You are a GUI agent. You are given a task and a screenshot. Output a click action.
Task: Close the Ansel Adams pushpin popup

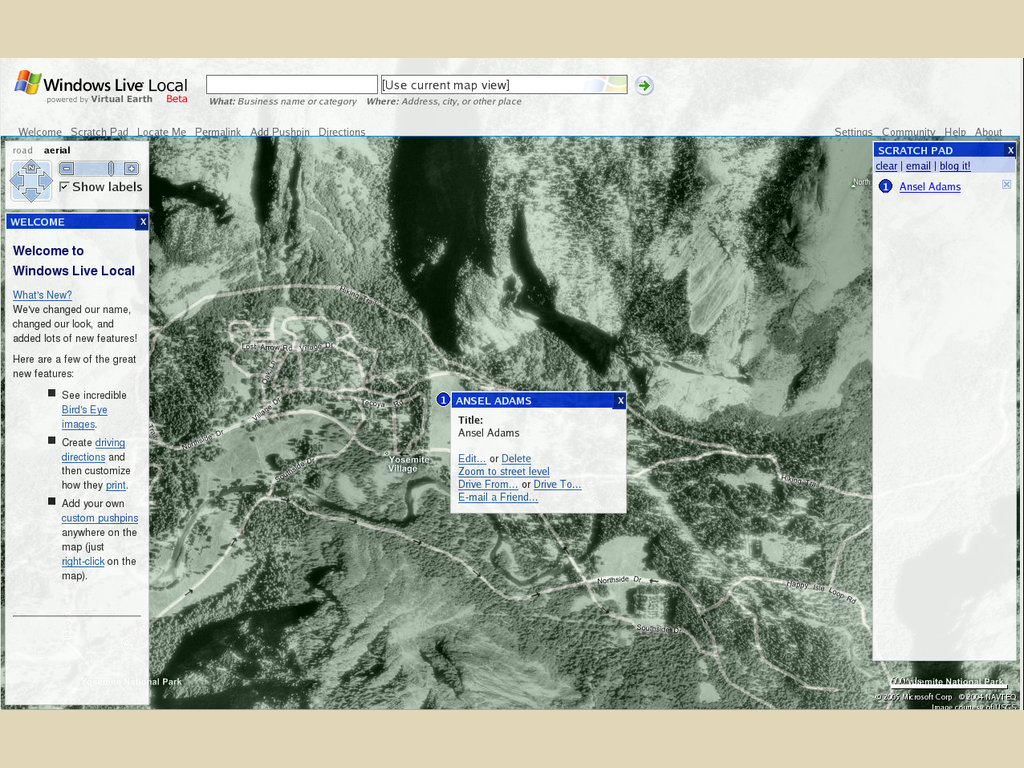(x=620, y=400)
